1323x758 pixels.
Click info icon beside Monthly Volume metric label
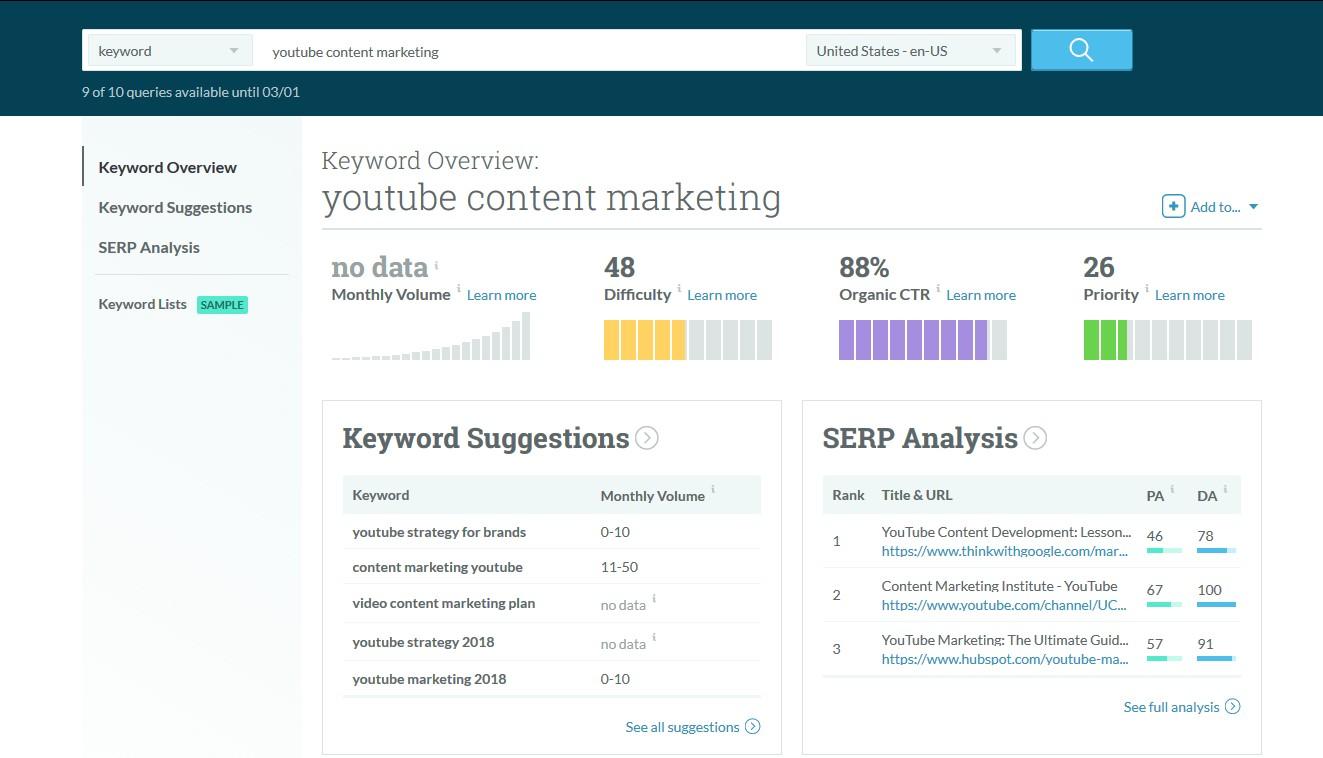tap(459, 289)
